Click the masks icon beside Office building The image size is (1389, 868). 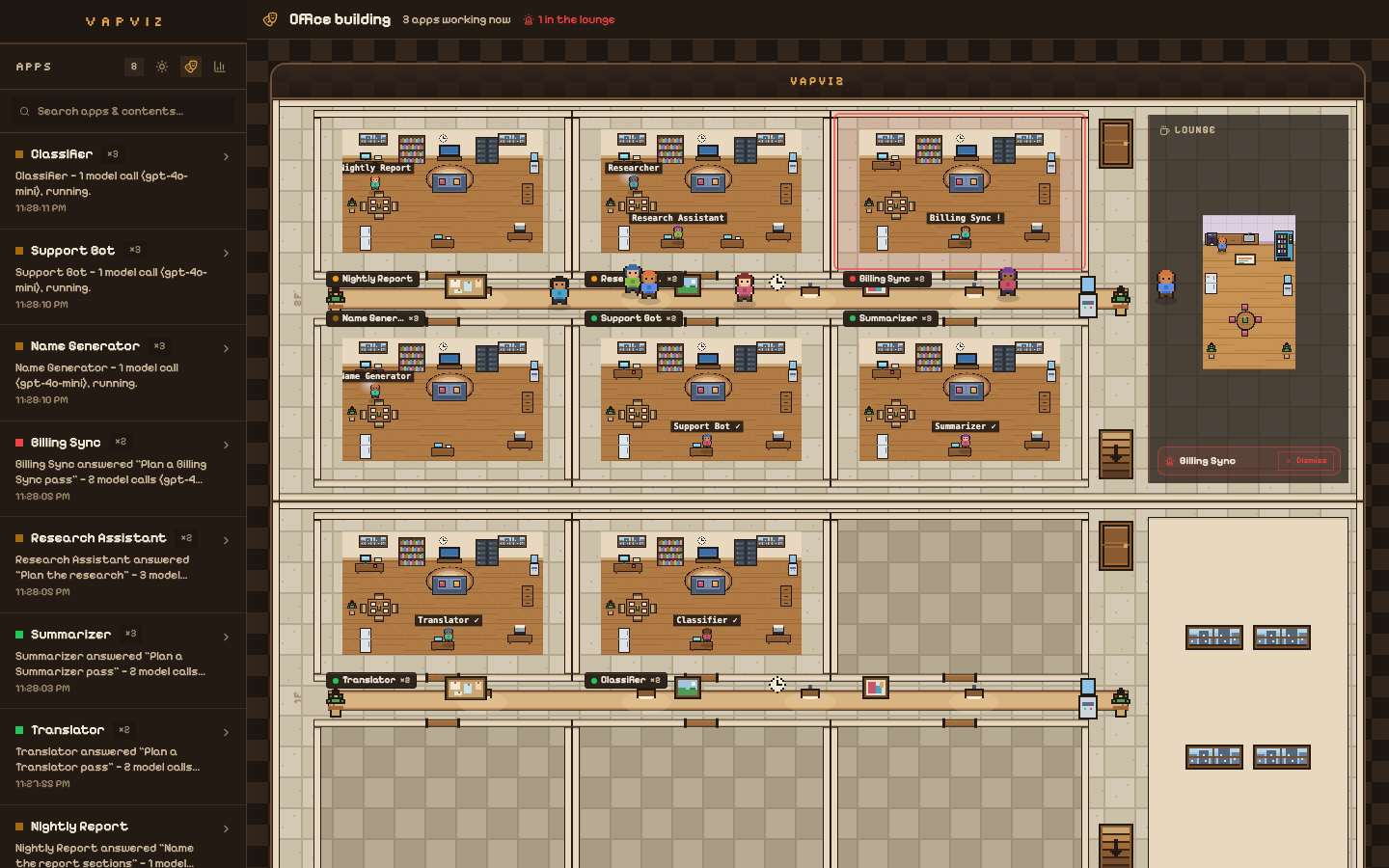[271, 19]
